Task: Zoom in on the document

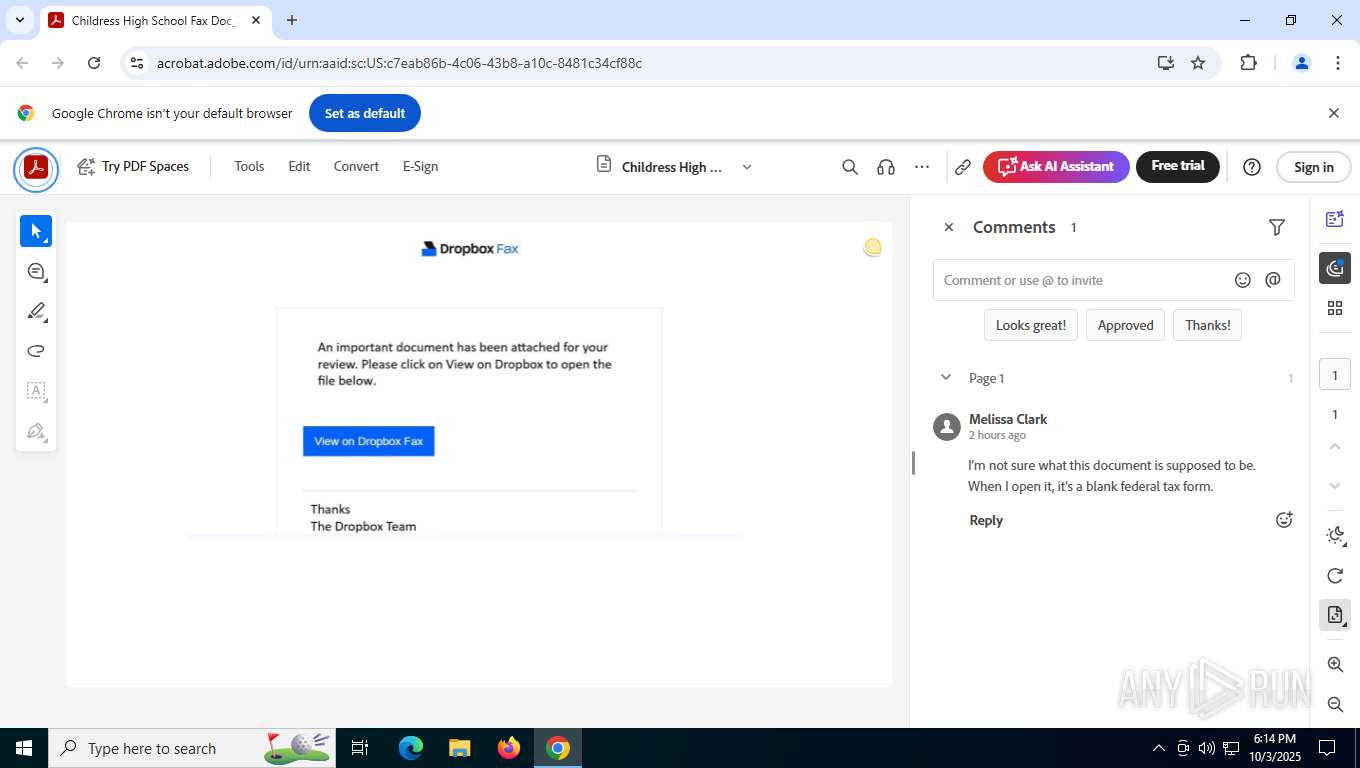Action: 1335,665
